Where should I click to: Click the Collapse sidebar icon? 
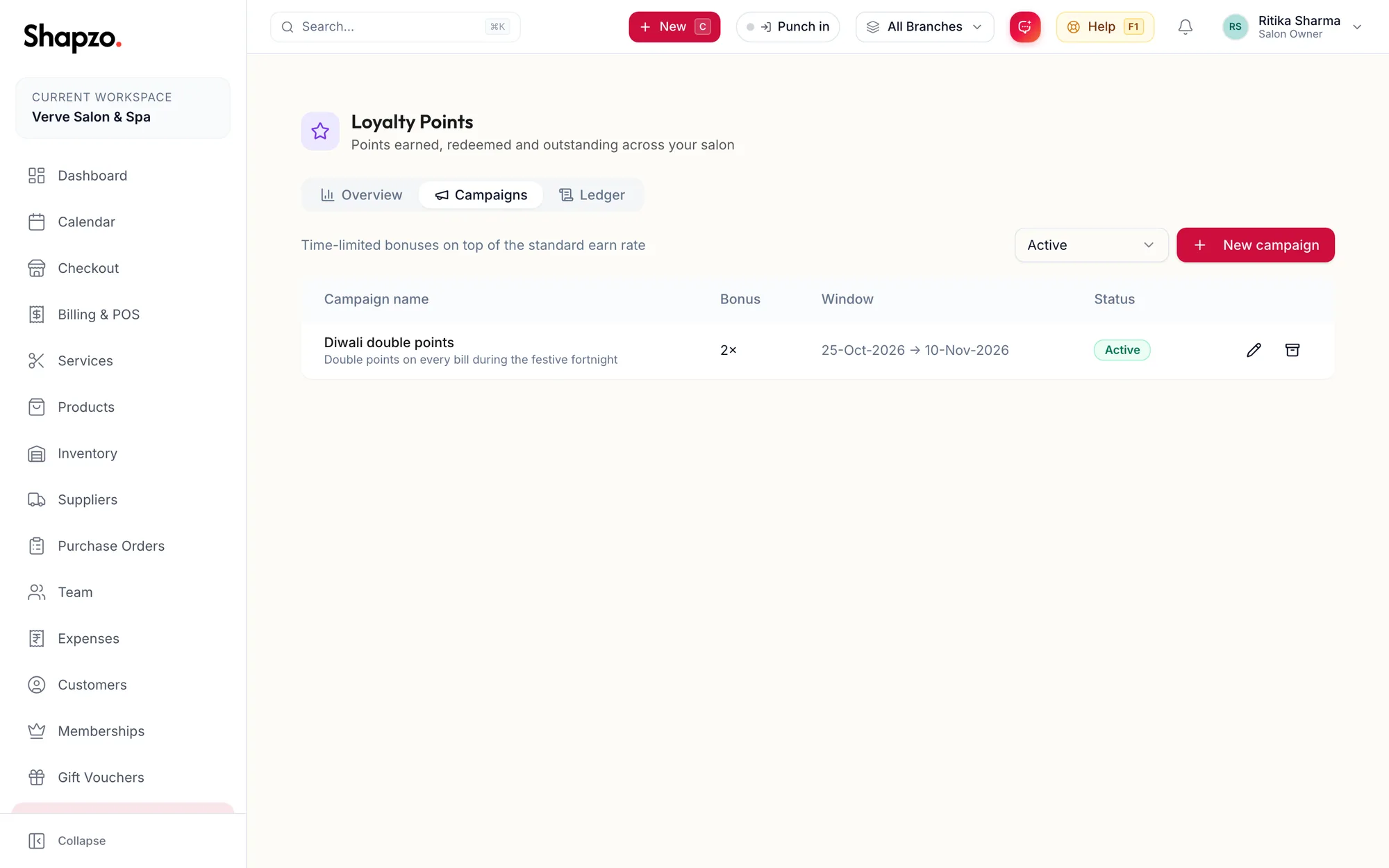[x=37, y=841]
